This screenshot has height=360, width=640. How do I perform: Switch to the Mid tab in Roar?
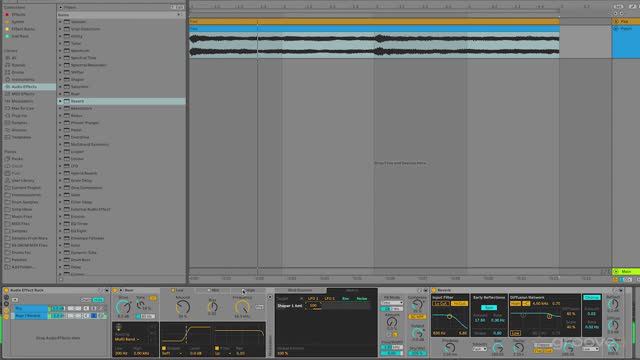click(x=214, y=290)
